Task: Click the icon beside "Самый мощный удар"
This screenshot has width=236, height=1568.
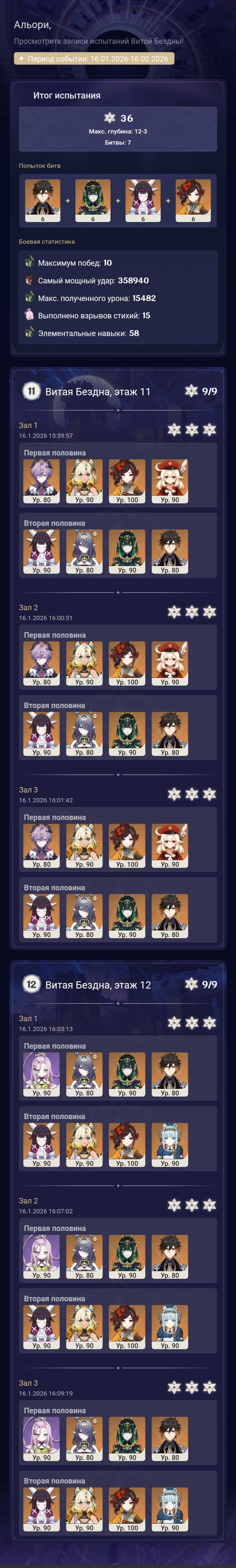Action: point(29,280)
